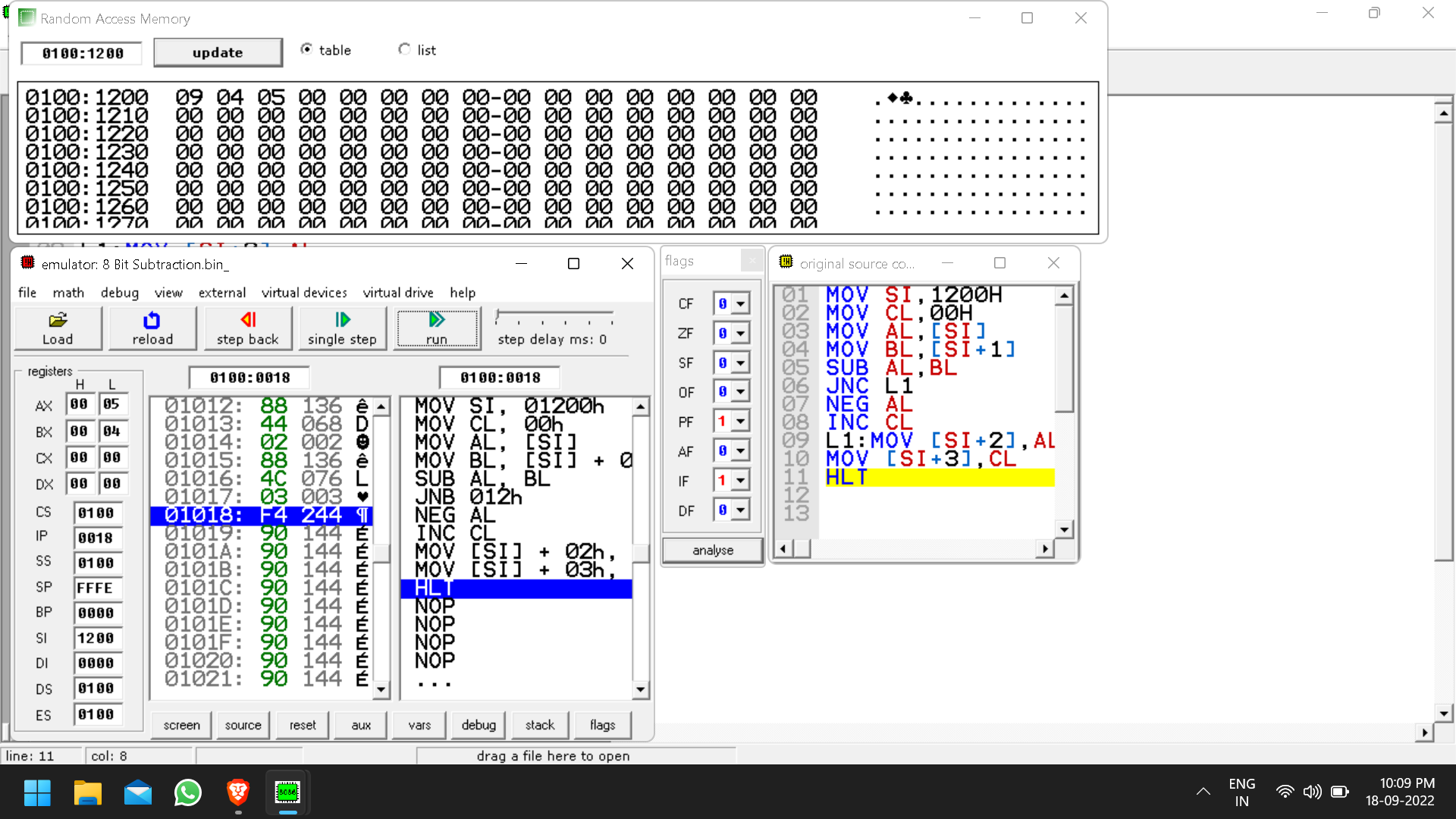Run analyse in the flags panel
Image resolution: width=1456 pixels, height=819 pixels.
coord(711,550)
